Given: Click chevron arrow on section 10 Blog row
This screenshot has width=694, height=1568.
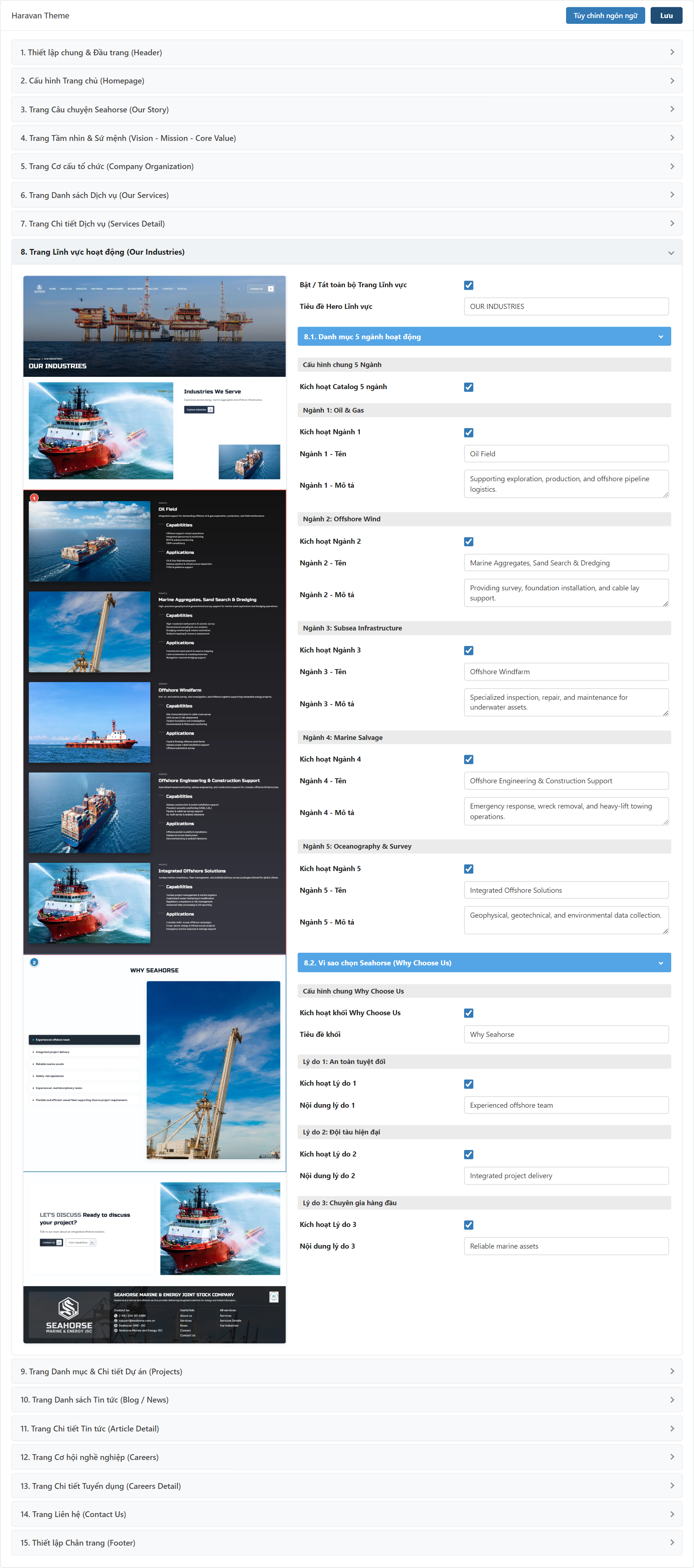Looking at the screenshot, I should [x=672, y=1400].
